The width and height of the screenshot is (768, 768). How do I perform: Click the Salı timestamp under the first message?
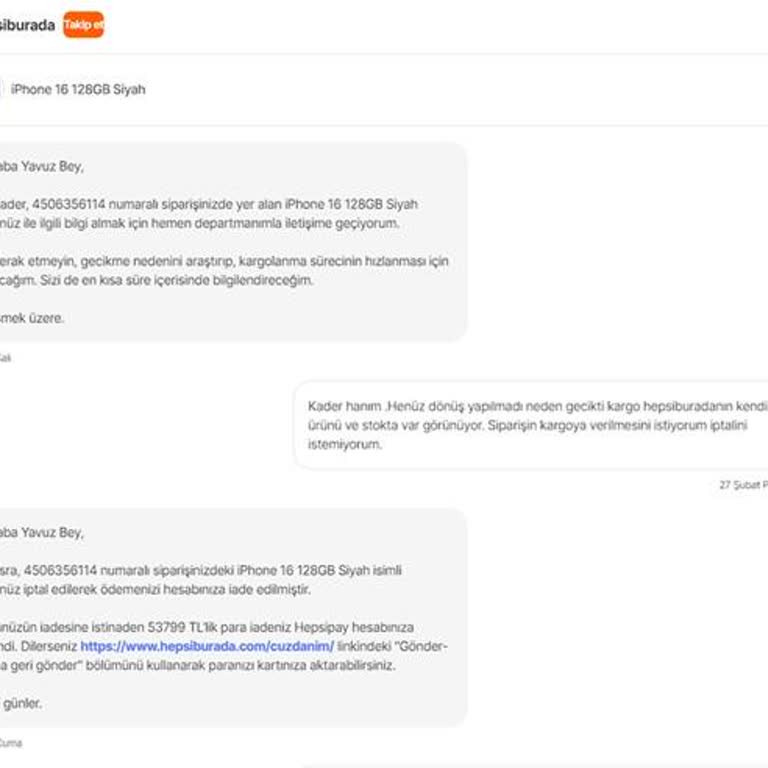pos(5,357)
